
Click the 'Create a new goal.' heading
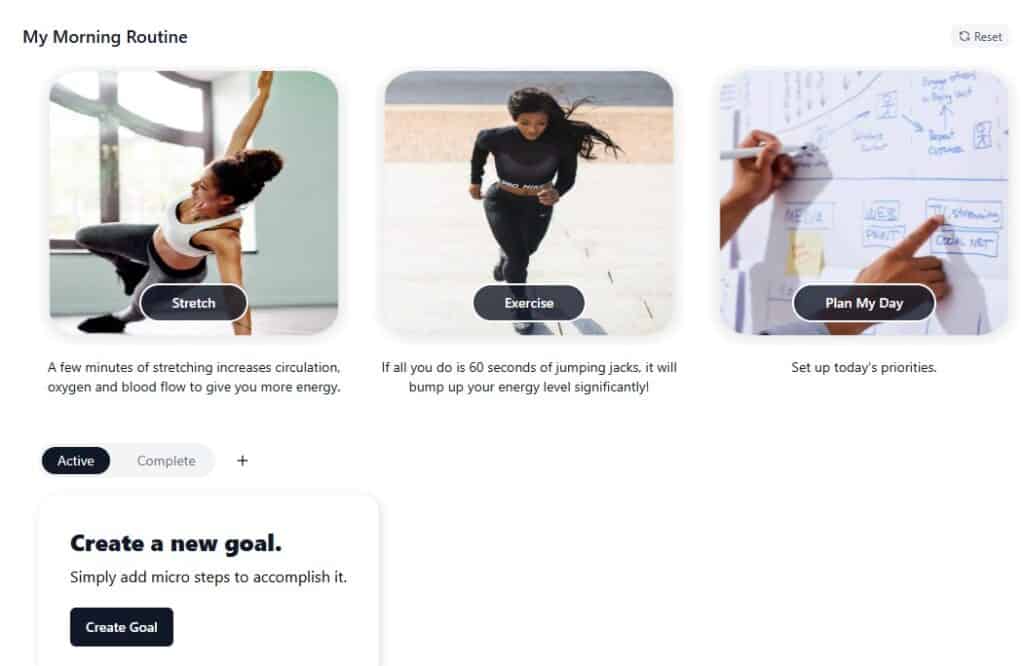(x=176, y=543)
